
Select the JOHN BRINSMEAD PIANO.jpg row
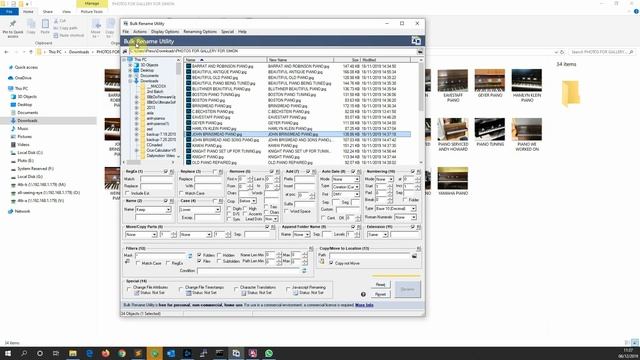click(x=297, y=134)
